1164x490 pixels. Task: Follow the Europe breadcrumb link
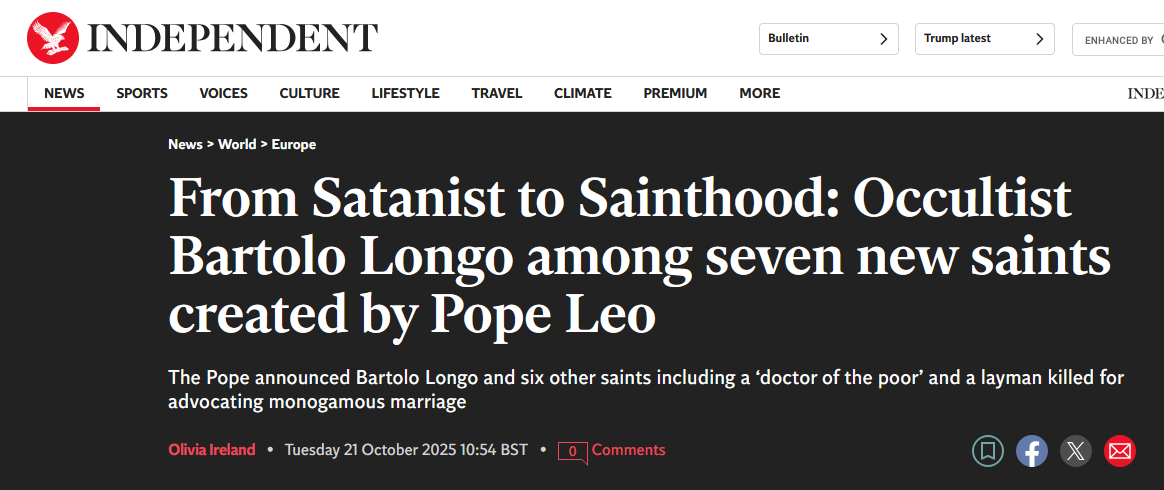294,144
